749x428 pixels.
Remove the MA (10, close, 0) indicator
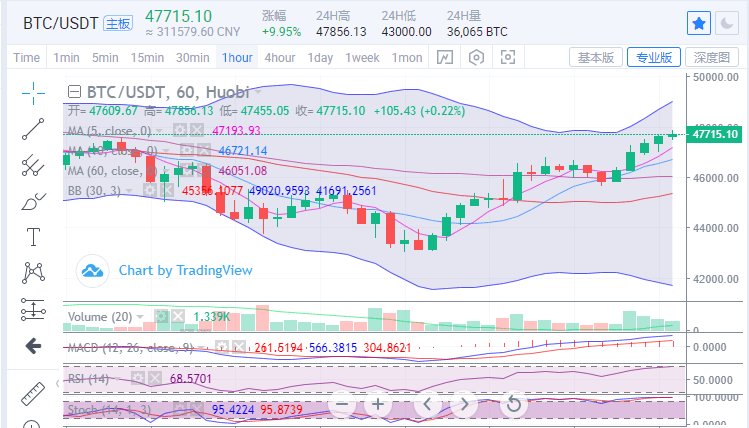coord(203,150)
